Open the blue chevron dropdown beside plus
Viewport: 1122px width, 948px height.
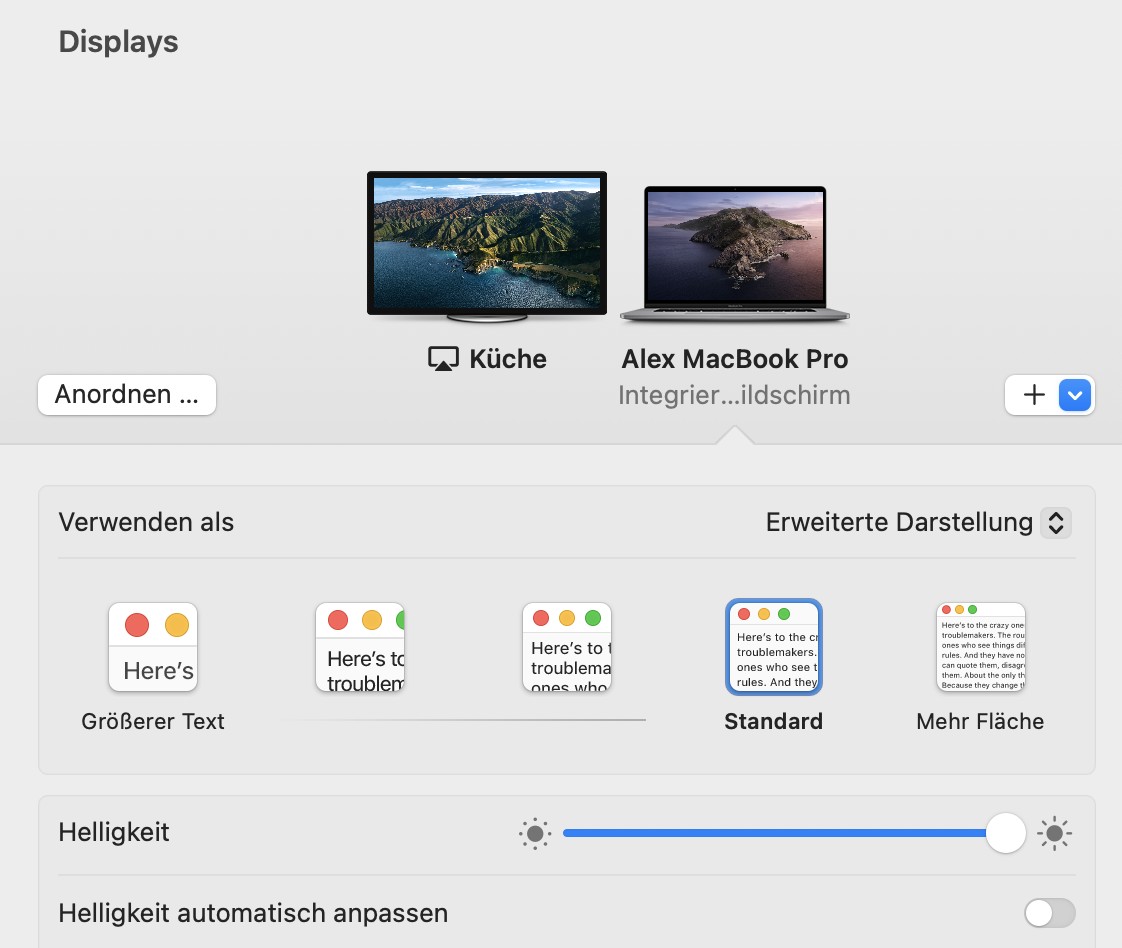coord(1075,395)
